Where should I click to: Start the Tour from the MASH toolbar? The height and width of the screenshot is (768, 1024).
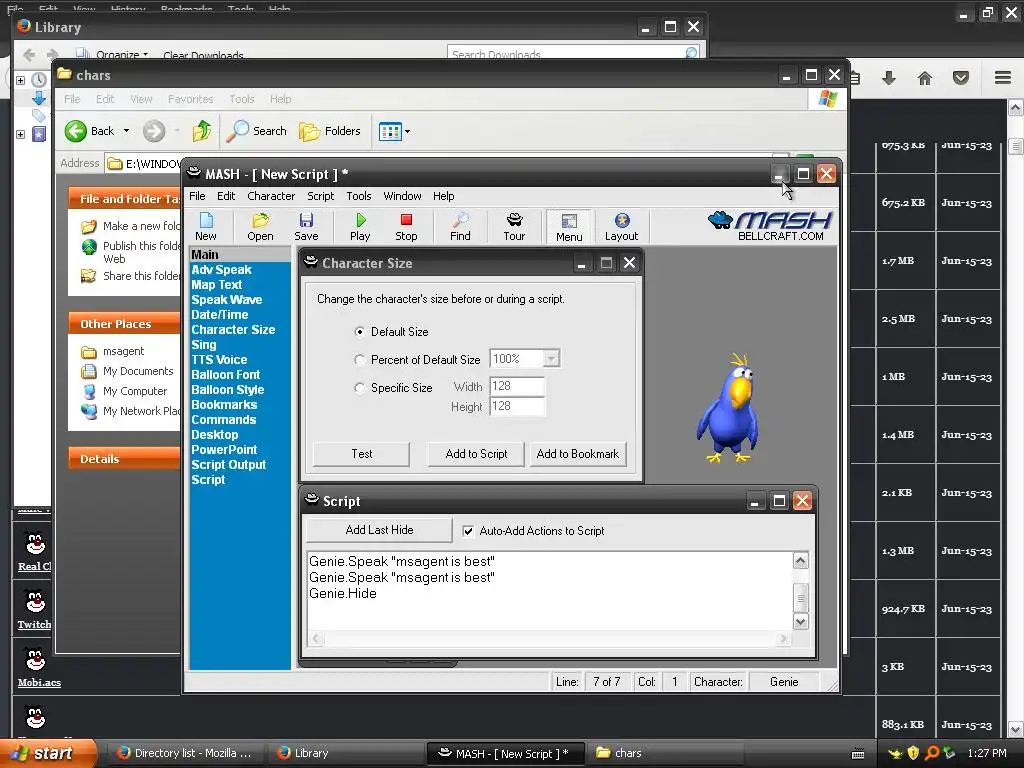pos(514,227)
